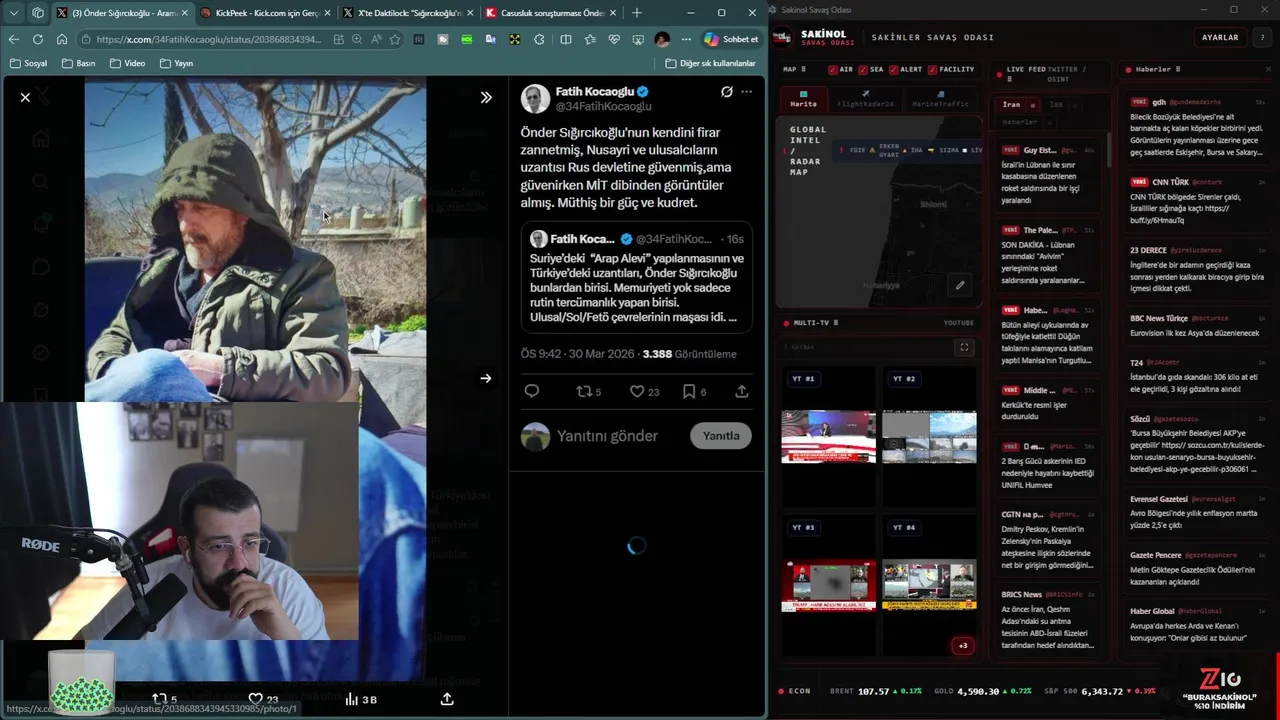Viewport: 1280px width, 720px height.
Task: Open the YT #3 video thumbnail
Action: pos(828,585)
